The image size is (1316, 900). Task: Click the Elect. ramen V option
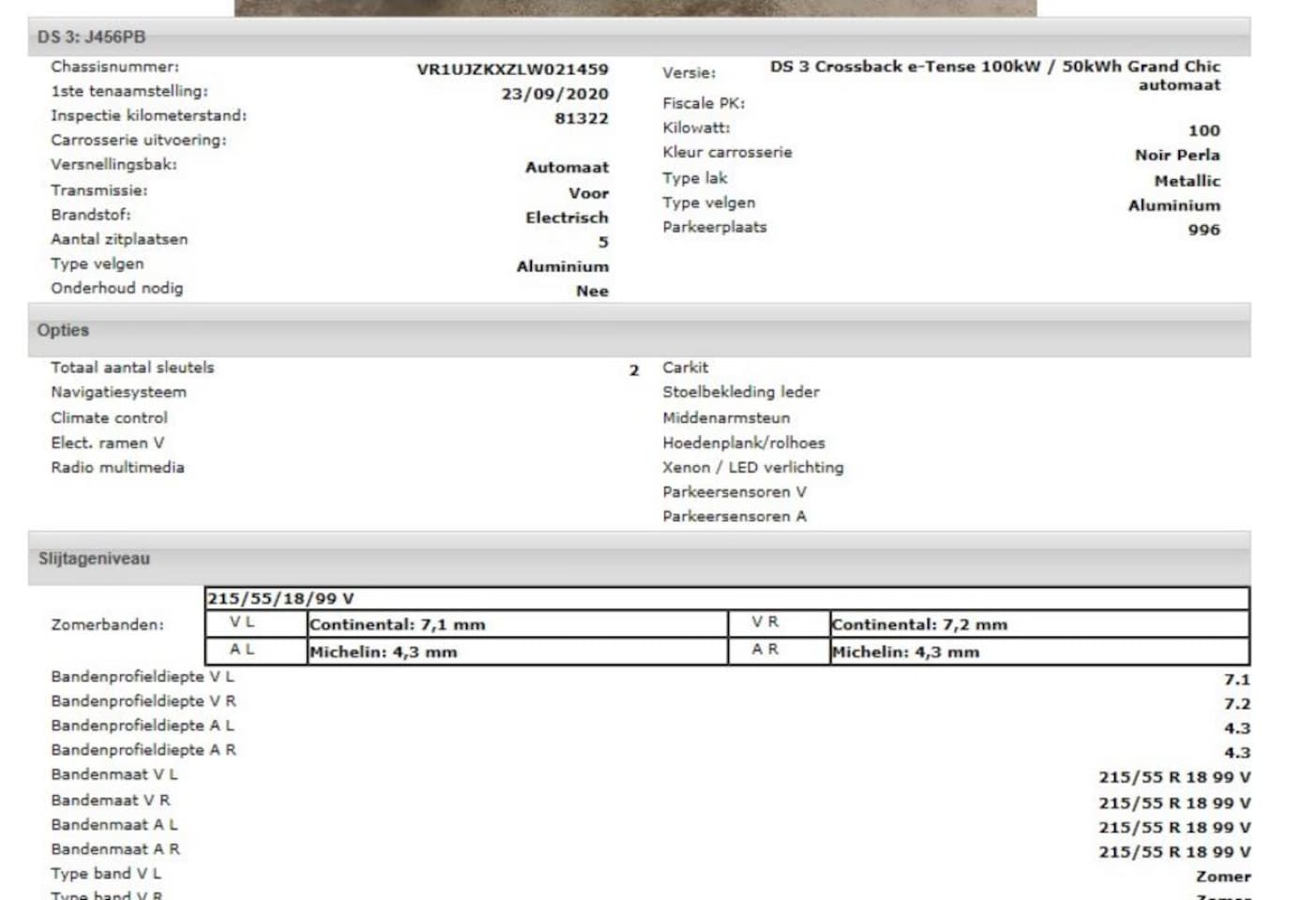(107, 442)
